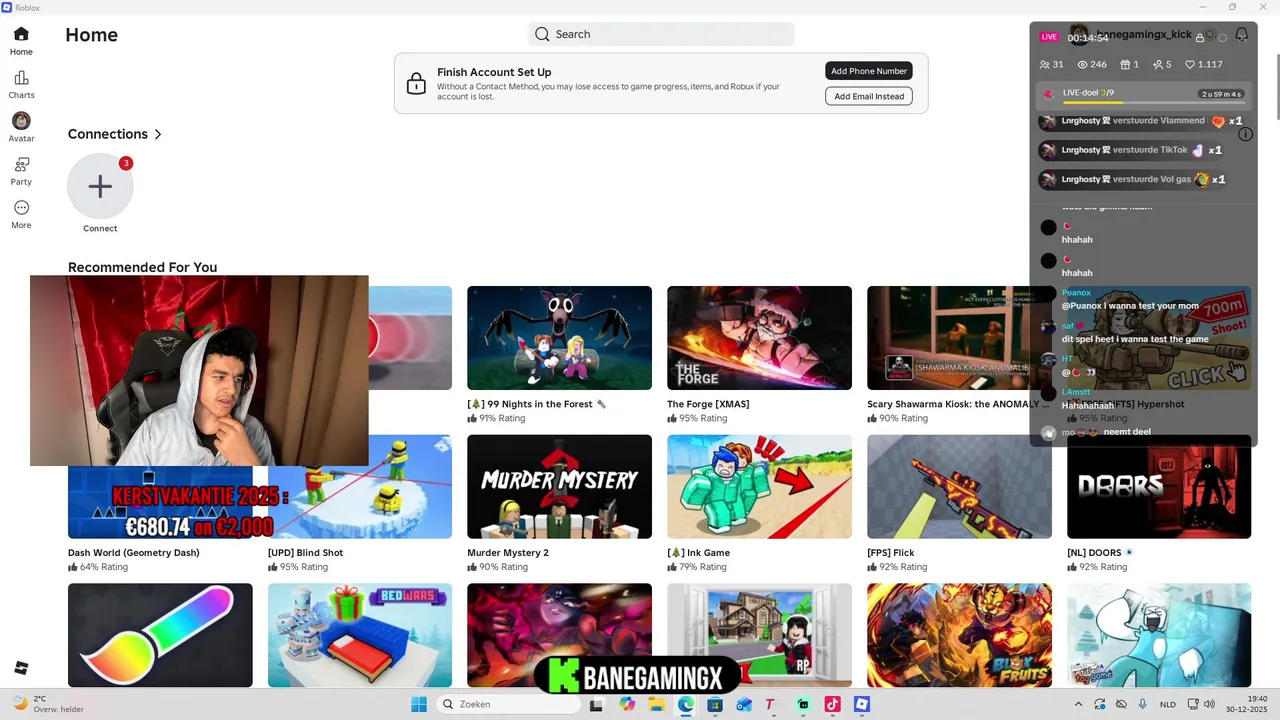This screenshot has height=720, width=1280.
Task: Switch to Microsoft Edge on taskbar
Action: [x=686, y=704]
